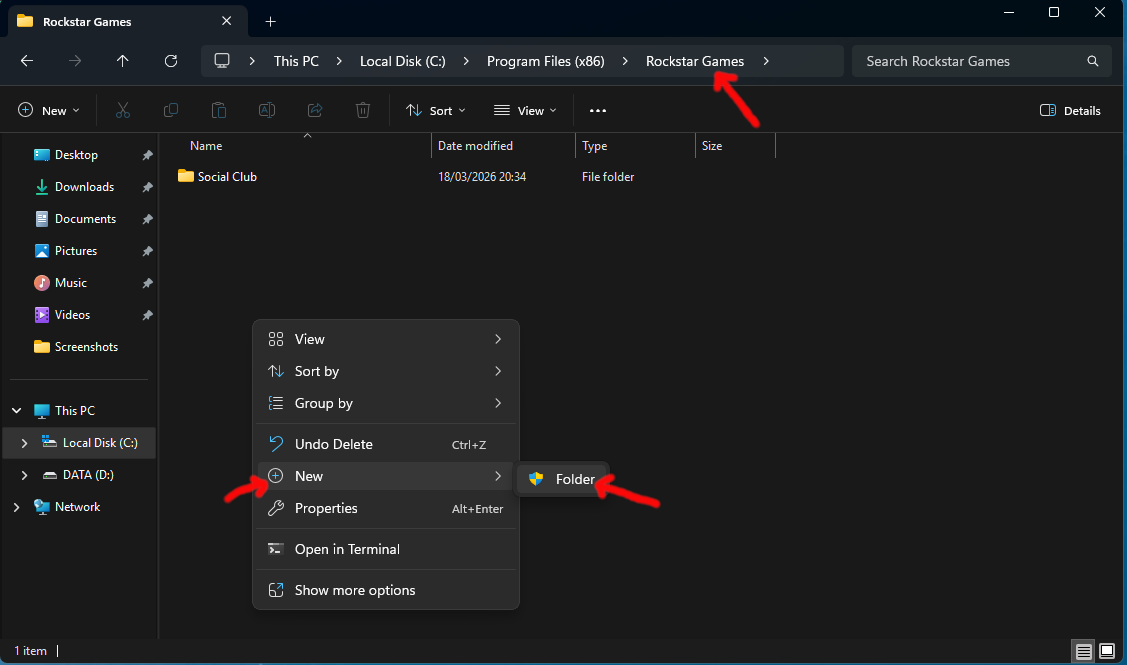Collapse the This PC tree node
The width and height of the screenshot is (1127, 665).
[x=17, y=411]
